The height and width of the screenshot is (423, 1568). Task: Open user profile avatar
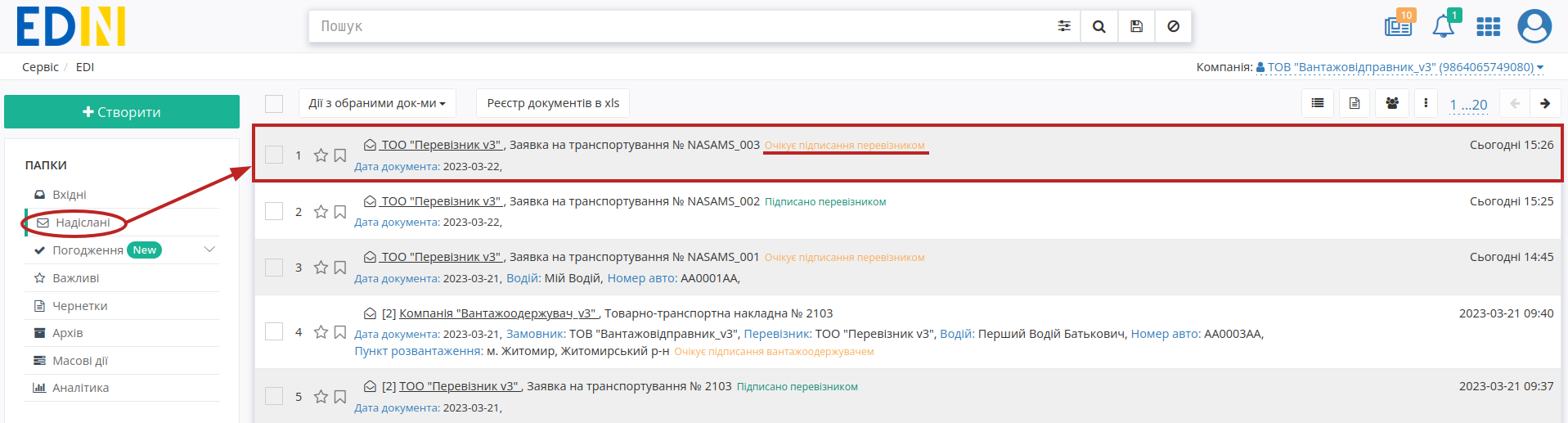point(1534,26)
